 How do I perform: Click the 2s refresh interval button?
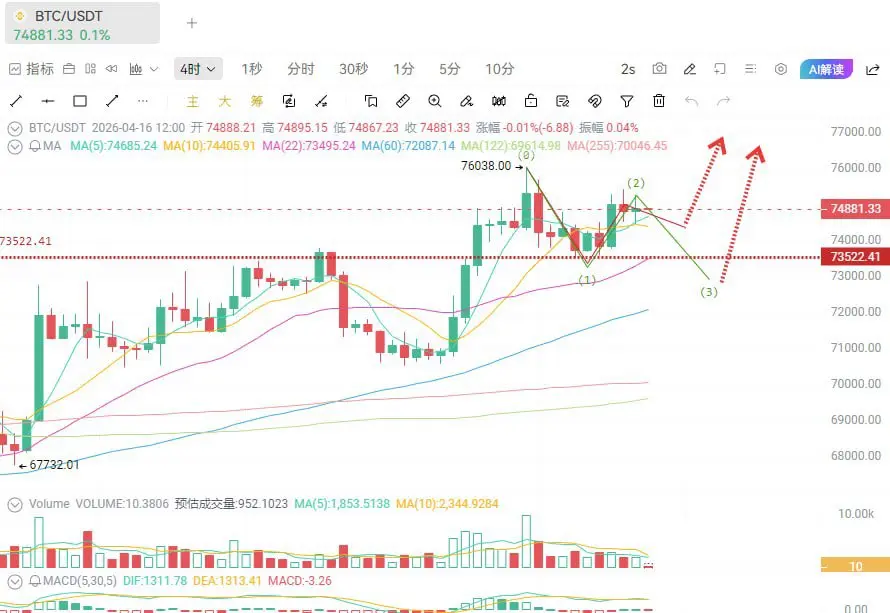(628, 69)
